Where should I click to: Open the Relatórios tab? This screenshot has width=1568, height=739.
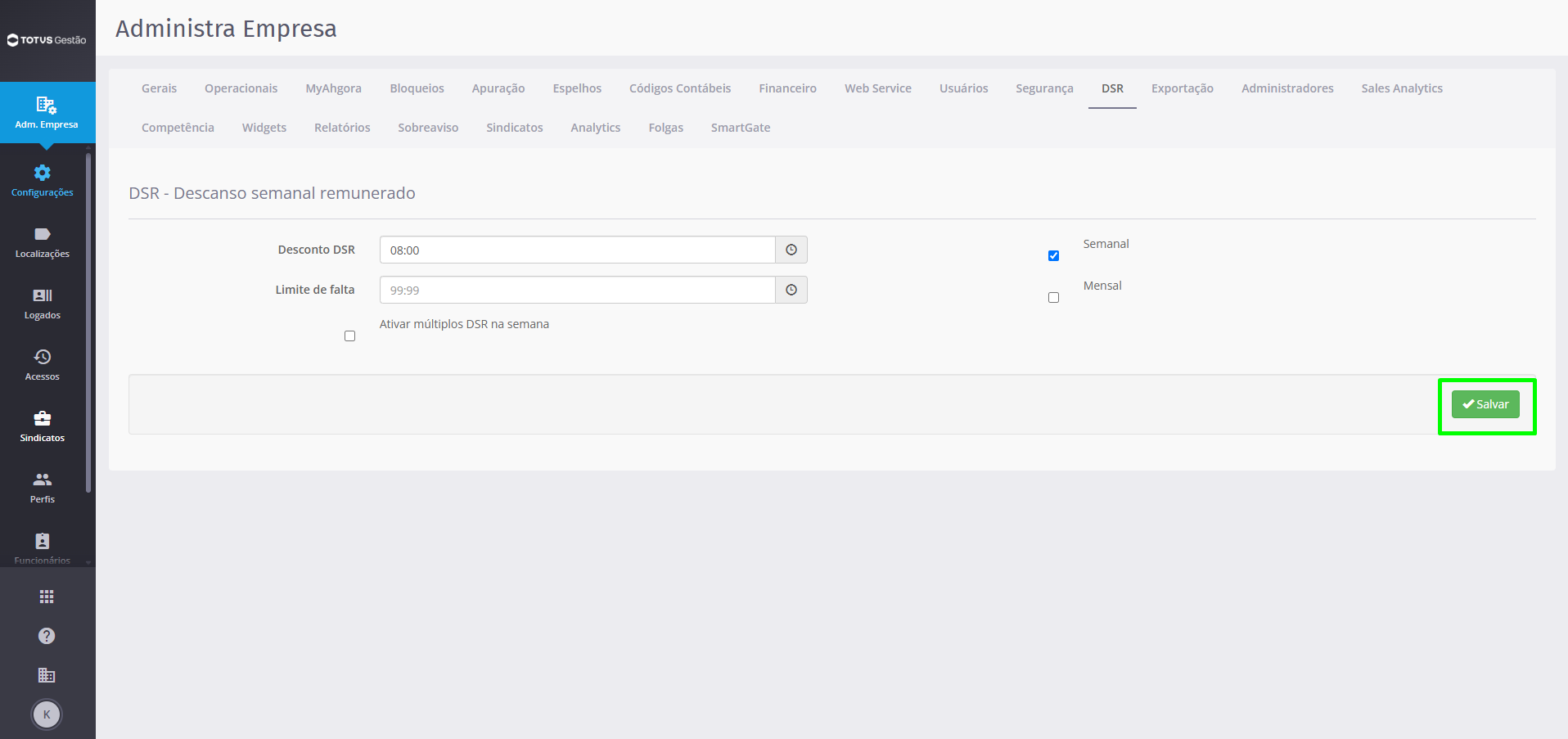(x=342, y=128)
